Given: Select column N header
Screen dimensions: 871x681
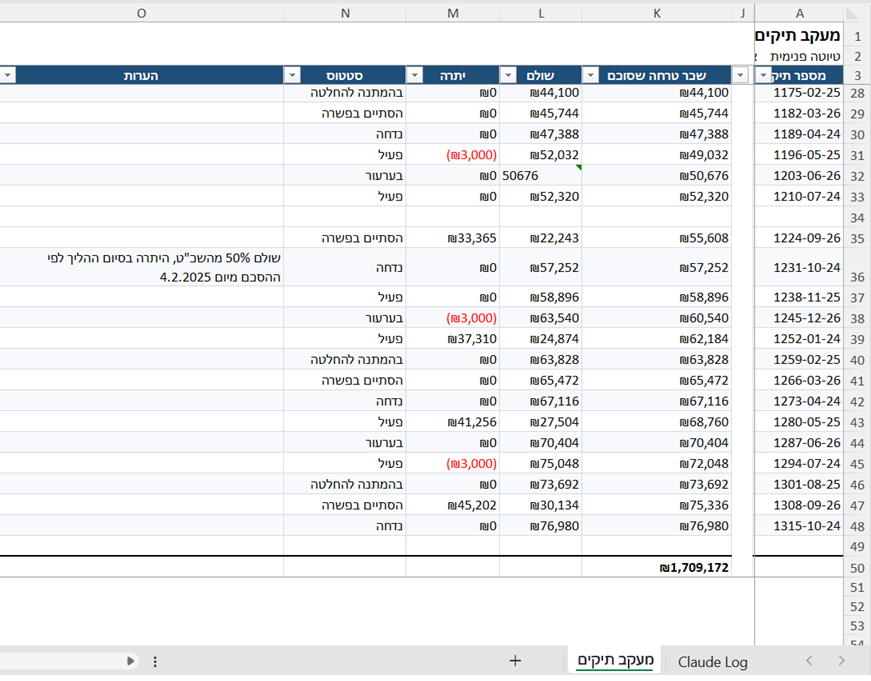Looking at the screenshot, I should pos(345,13).
